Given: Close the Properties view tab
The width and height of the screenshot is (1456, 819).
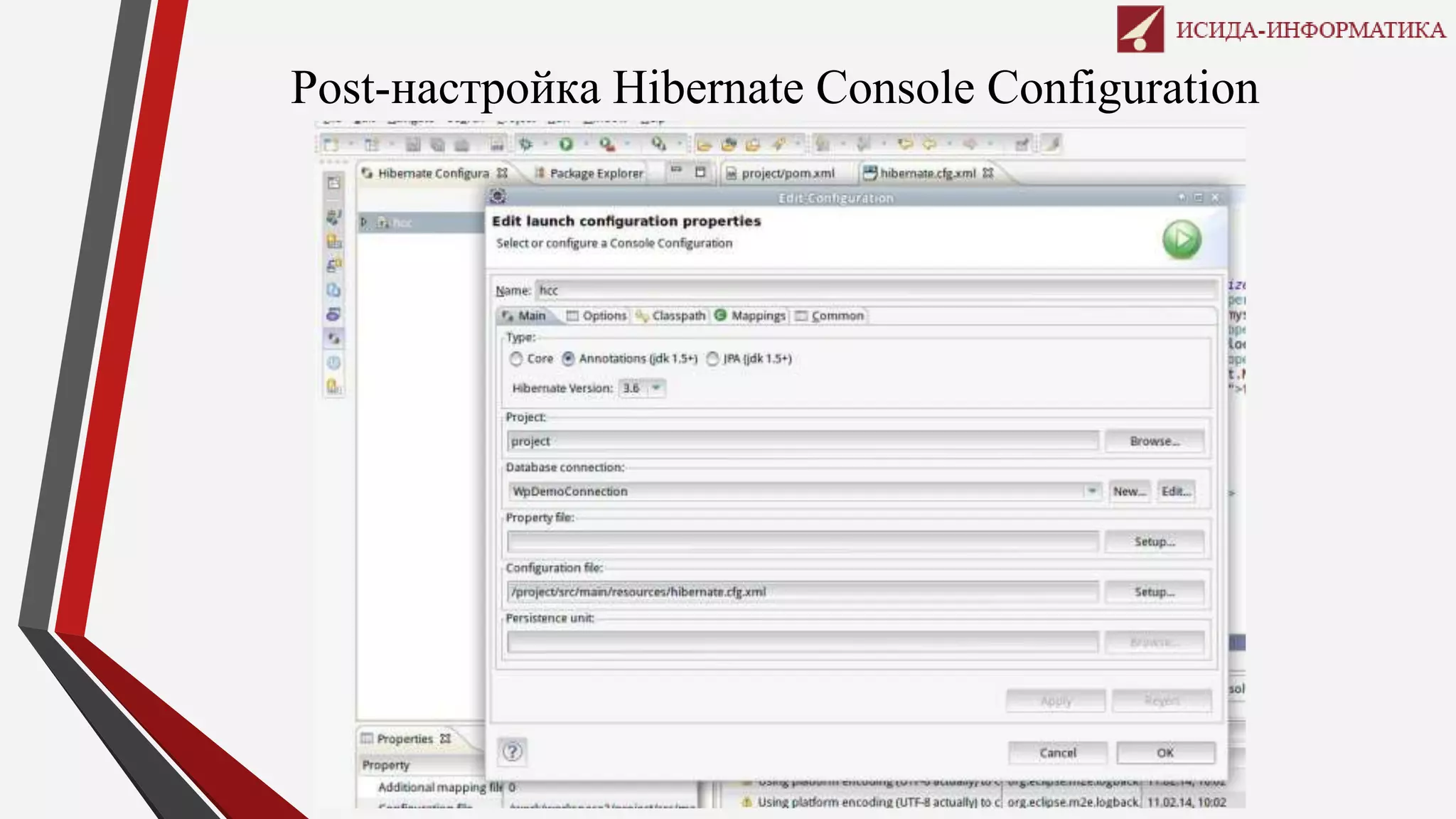Looking at the screenshot, I should pyautogui.click(x=445, y=739).
